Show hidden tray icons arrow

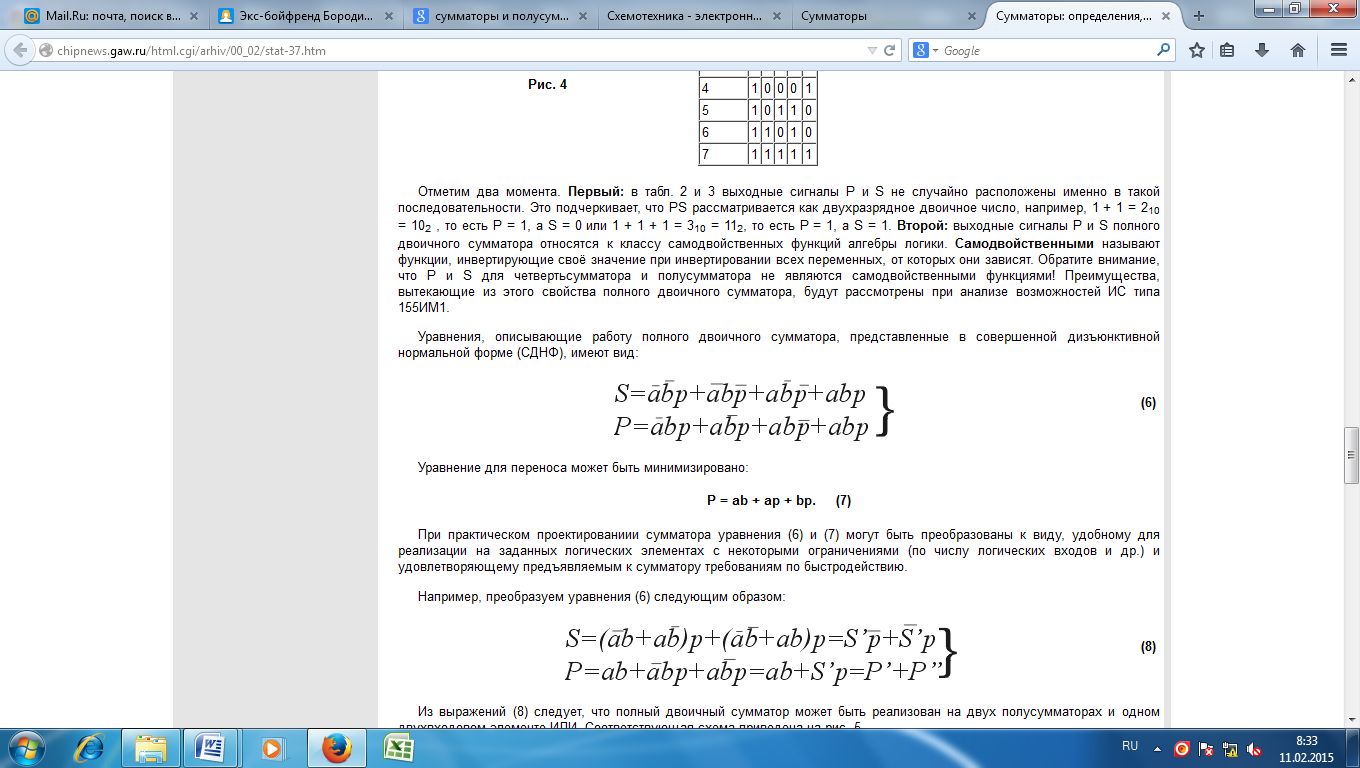(x=1157, y=748)
